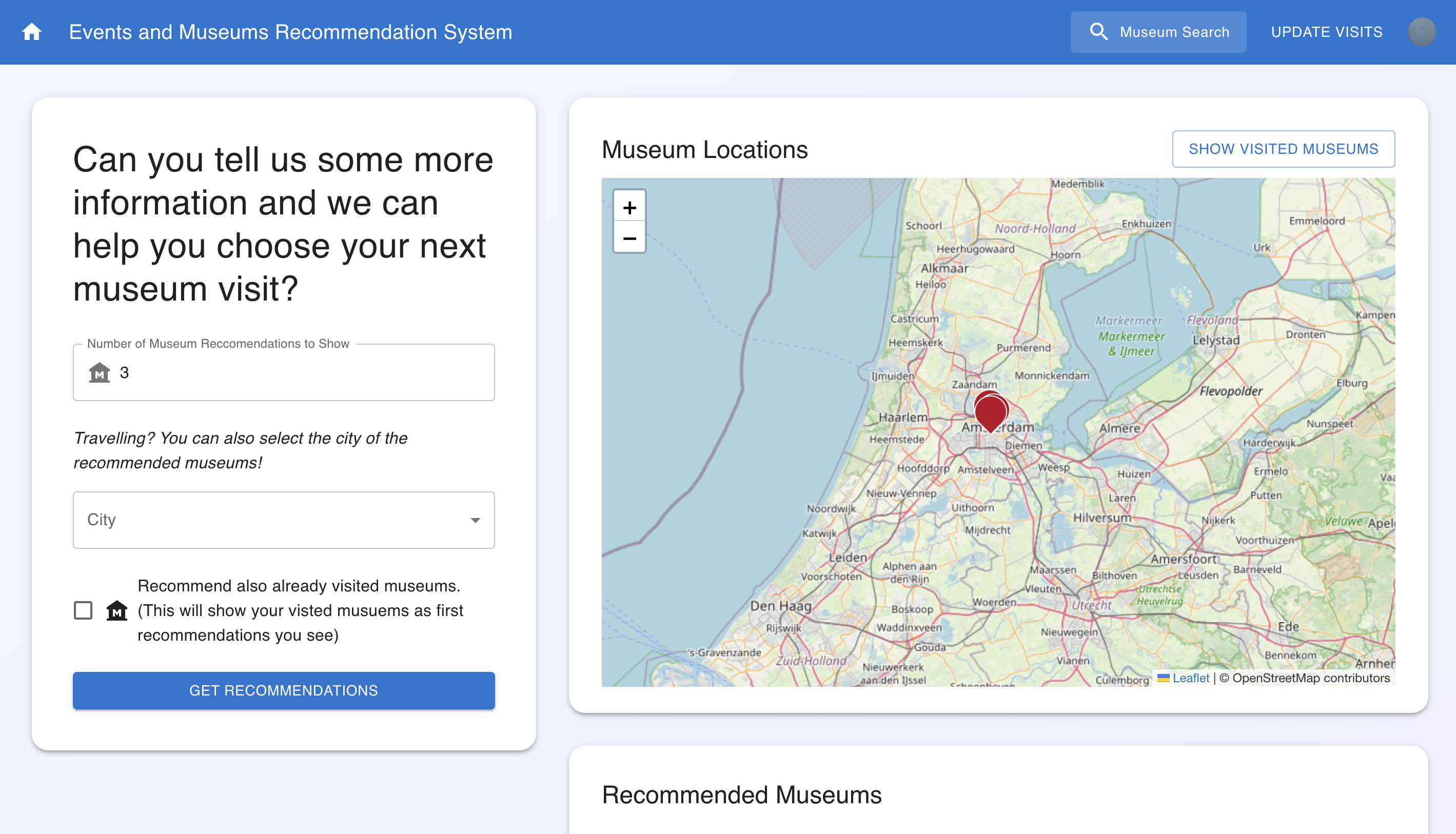Focus the Museum Search field

[x=1174, y=32]
